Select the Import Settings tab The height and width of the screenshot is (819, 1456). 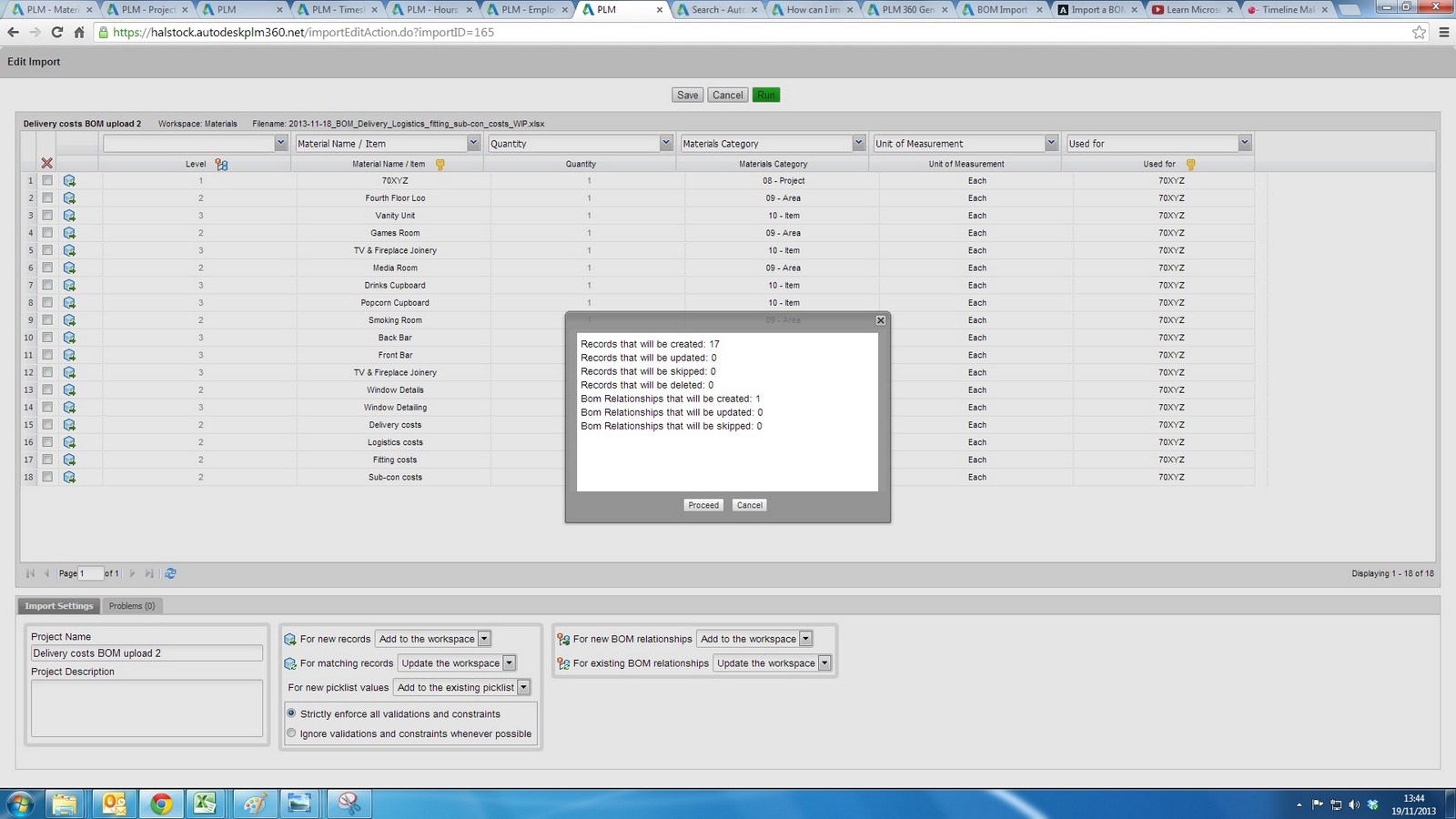[x=59, y=606]
